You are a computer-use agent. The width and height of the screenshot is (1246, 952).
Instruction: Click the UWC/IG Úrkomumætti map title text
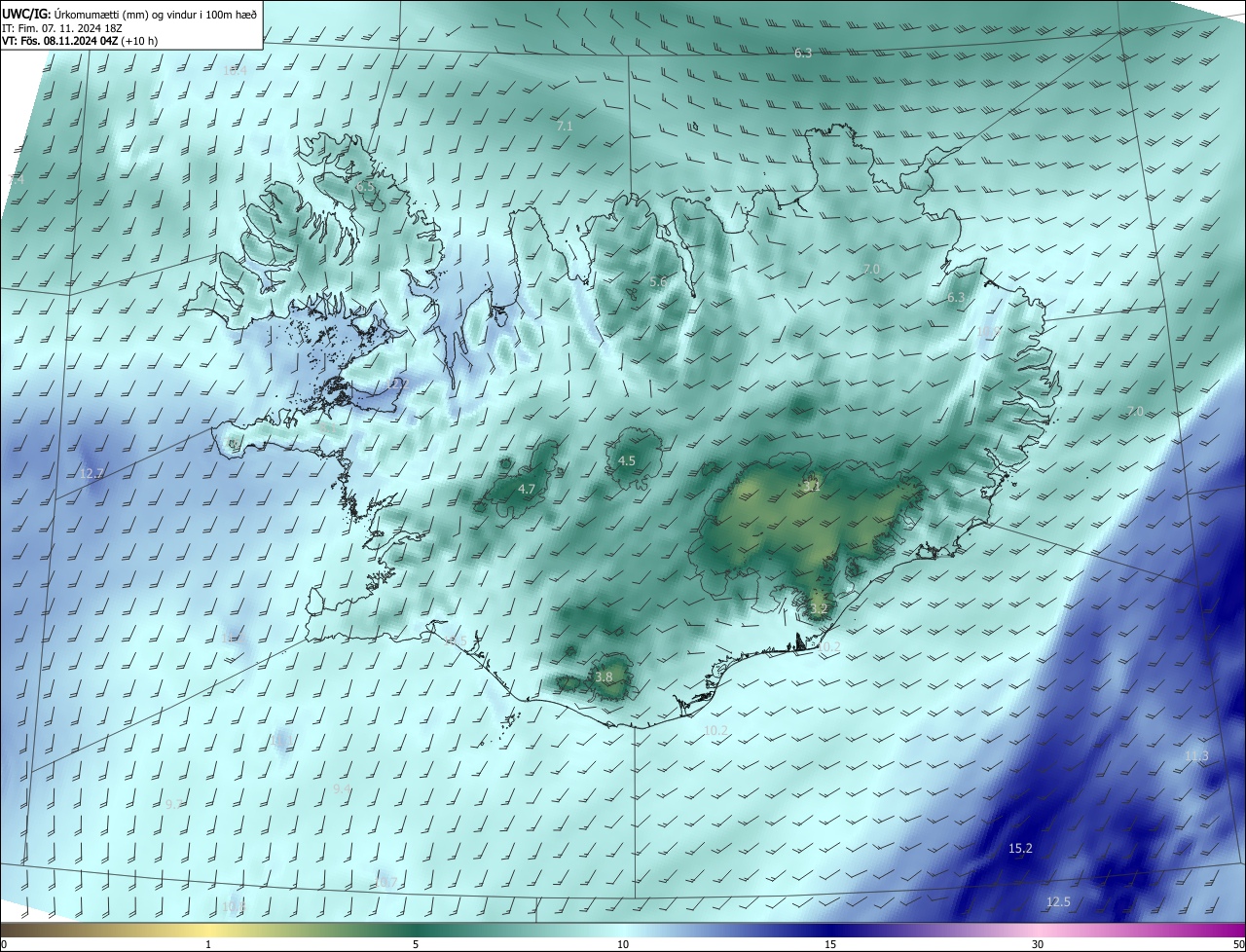[129, 13]
